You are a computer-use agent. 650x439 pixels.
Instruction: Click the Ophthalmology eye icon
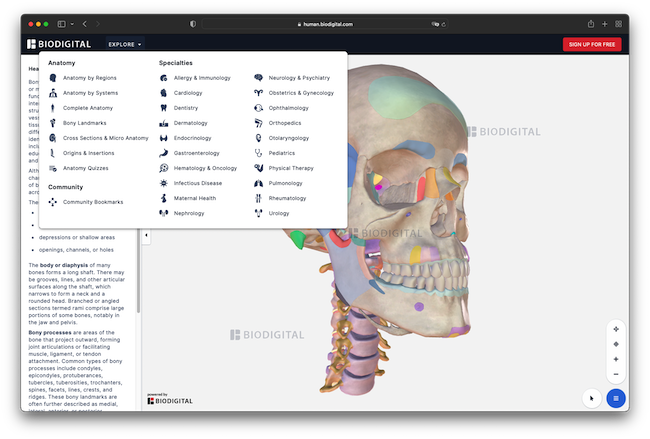(x=258, y=108)
